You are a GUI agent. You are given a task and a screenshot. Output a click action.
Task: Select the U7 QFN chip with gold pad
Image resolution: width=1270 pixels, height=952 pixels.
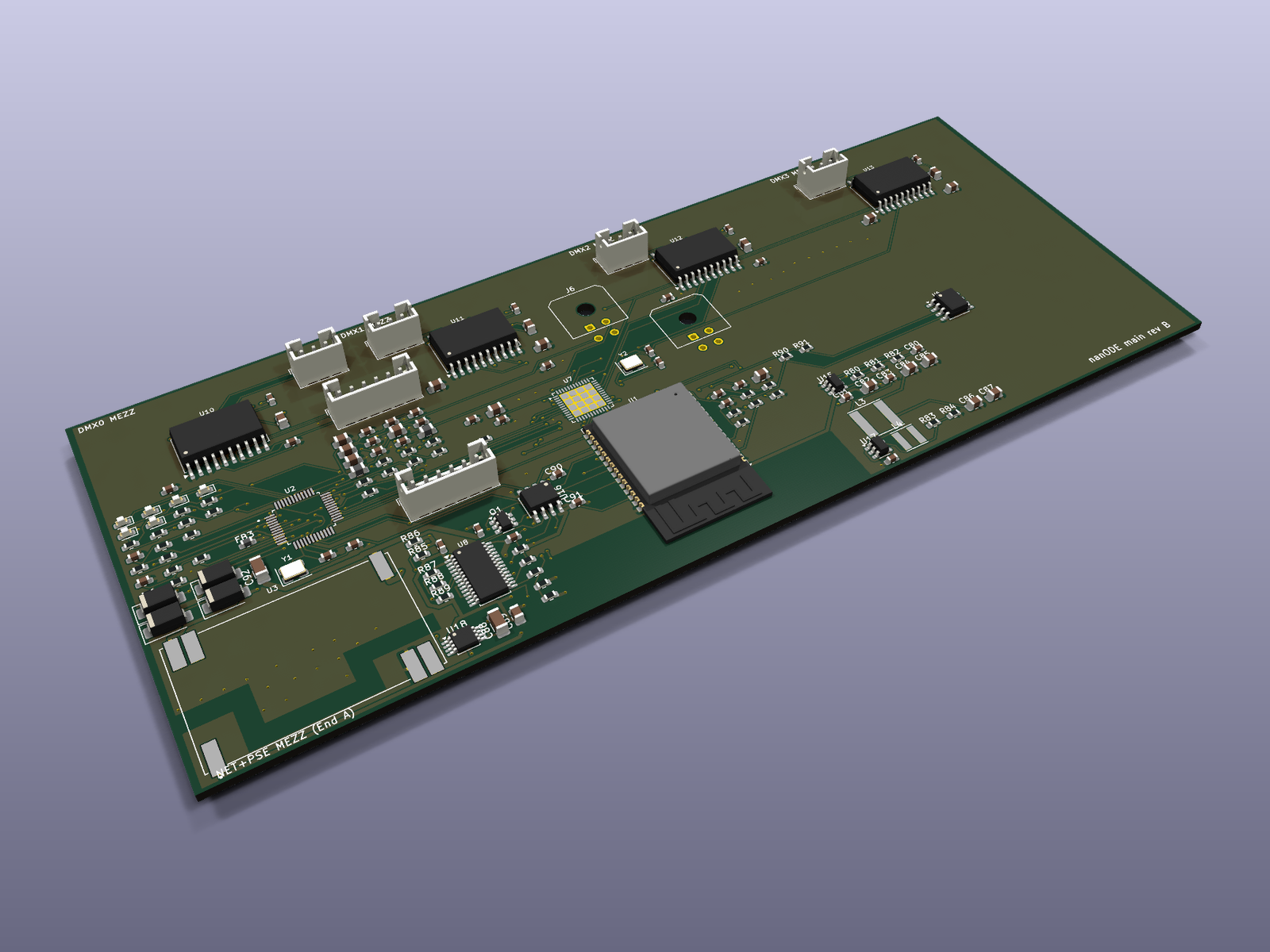pos(582,400)
